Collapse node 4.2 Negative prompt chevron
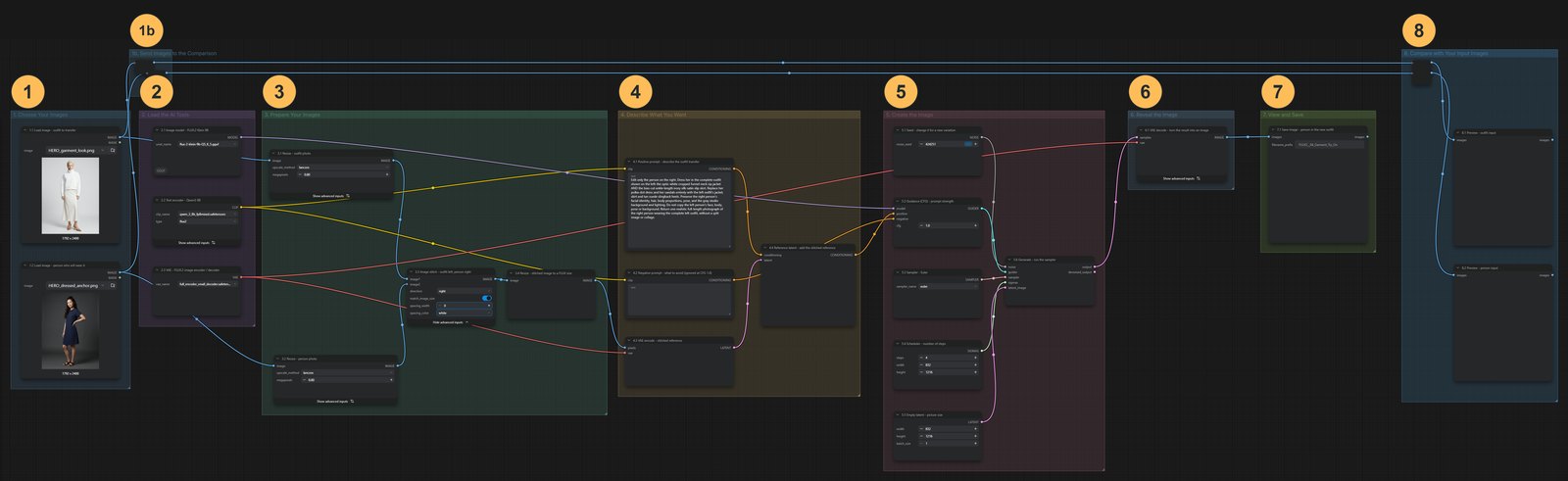 point(629,273)
